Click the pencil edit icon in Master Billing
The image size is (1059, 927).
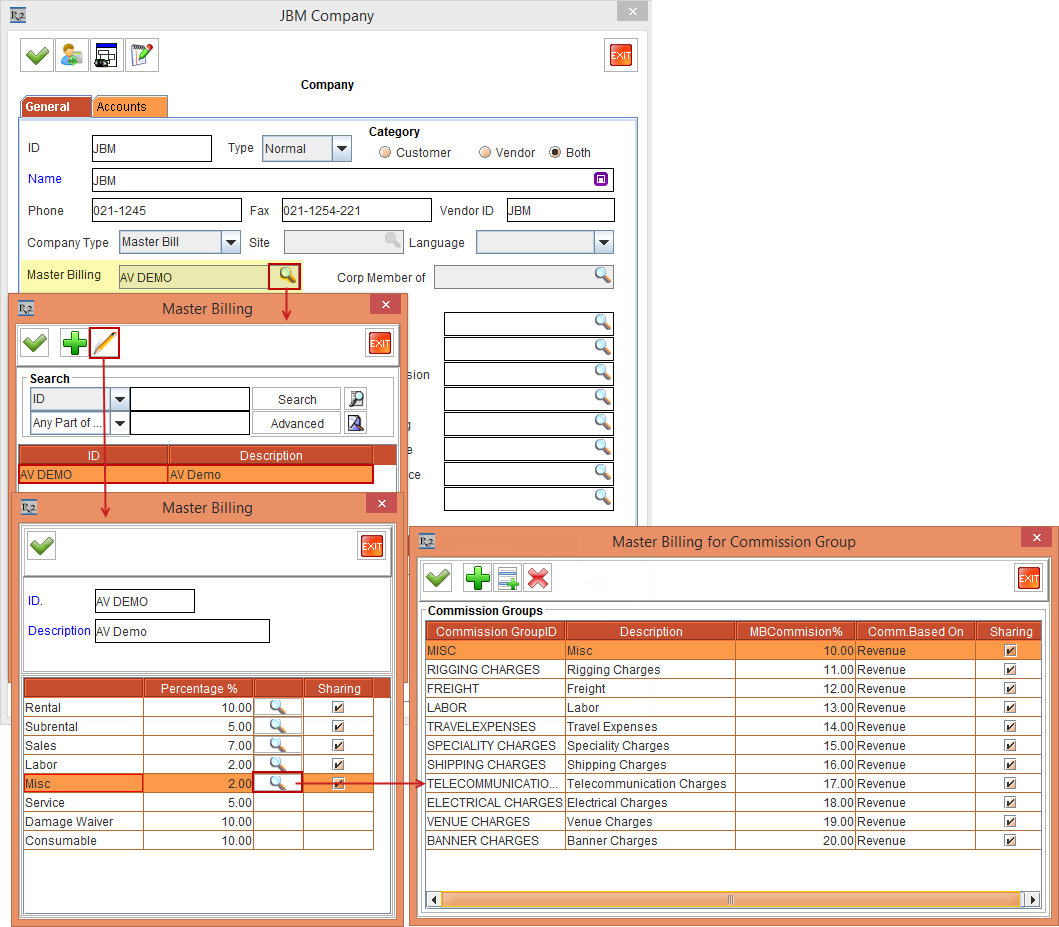tap(105, 344)
